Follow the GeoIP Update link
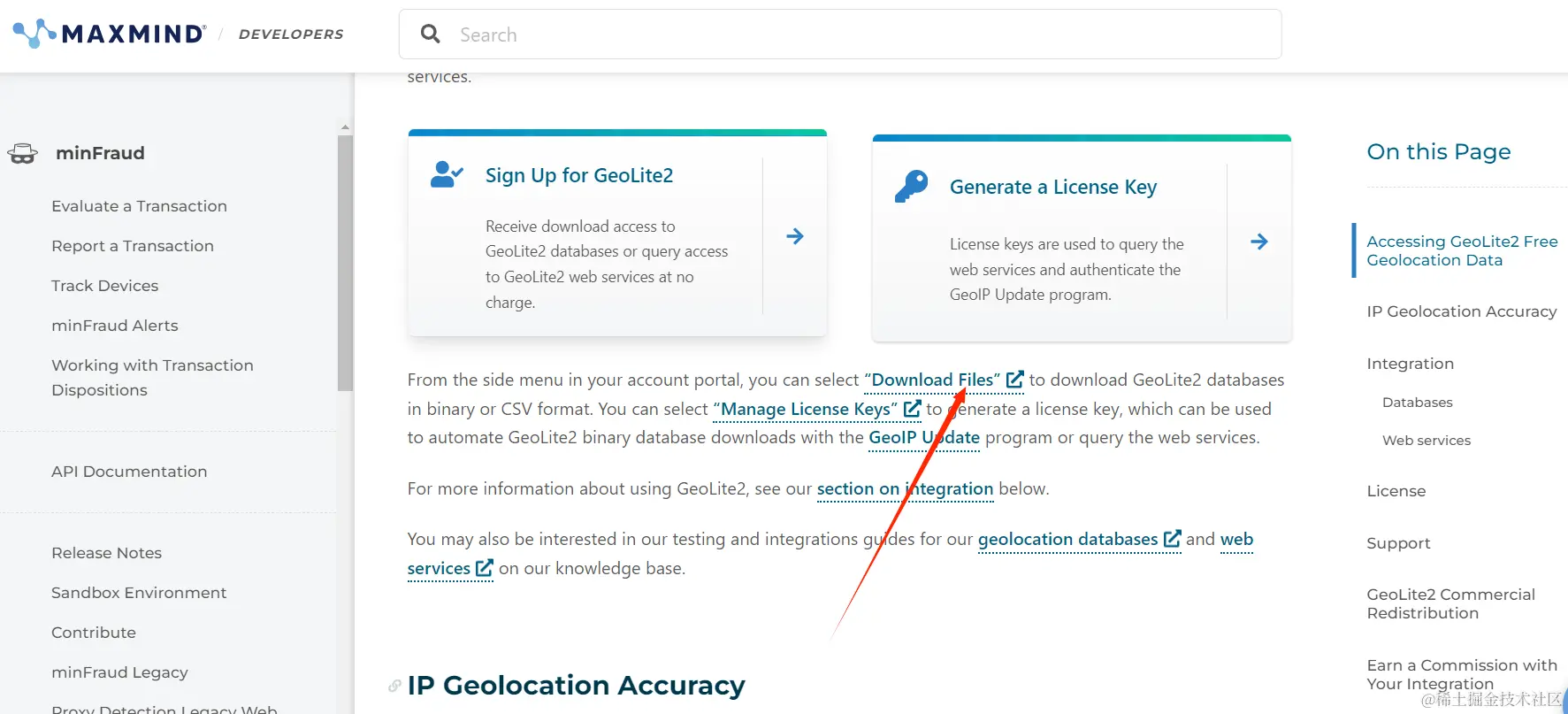 pos(924,437)
